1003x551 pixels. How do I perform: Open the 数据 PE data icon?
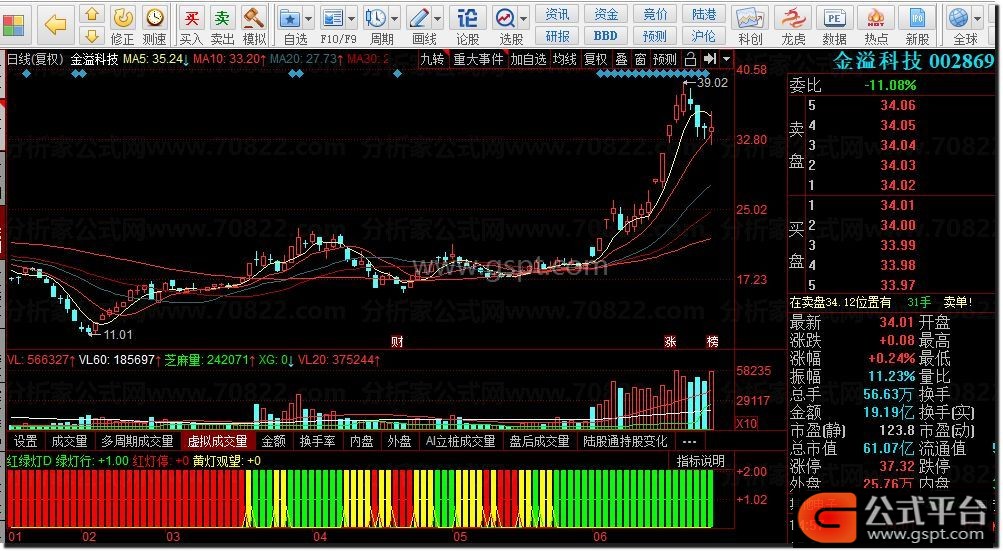(834, 18)
